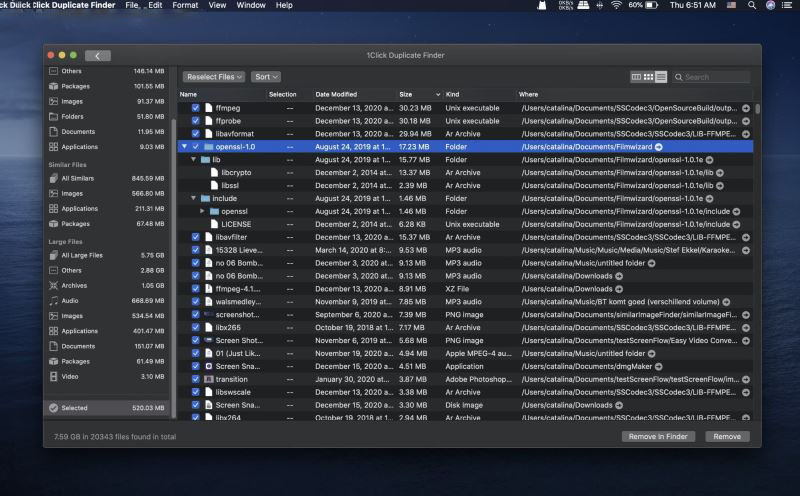Select Similar Files Images 566.80 MB
Viewport: 800px width, 496px height.
click(x=107, y=194)
